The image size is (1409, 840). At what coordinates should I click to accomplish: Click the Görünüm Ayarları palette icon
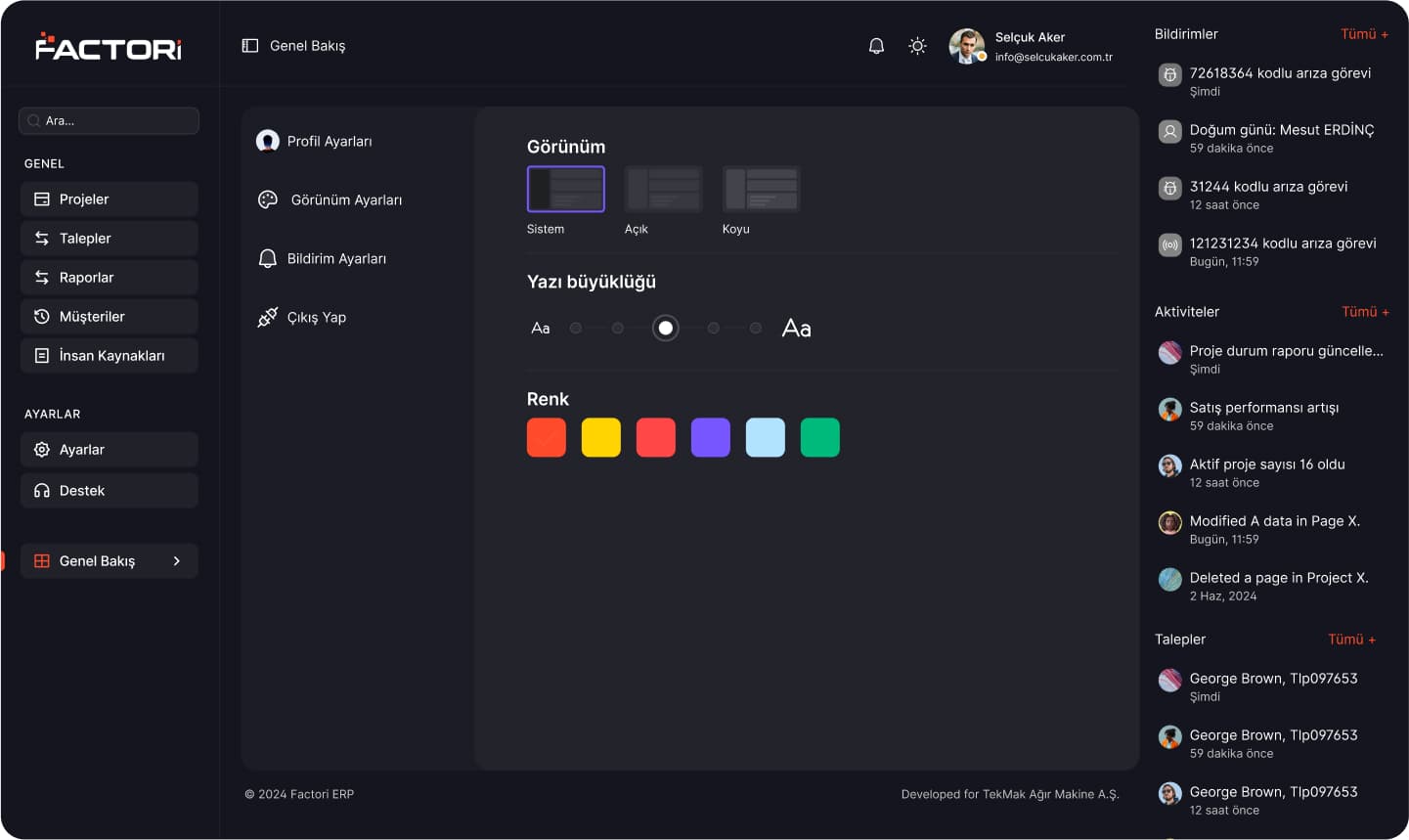268,199
